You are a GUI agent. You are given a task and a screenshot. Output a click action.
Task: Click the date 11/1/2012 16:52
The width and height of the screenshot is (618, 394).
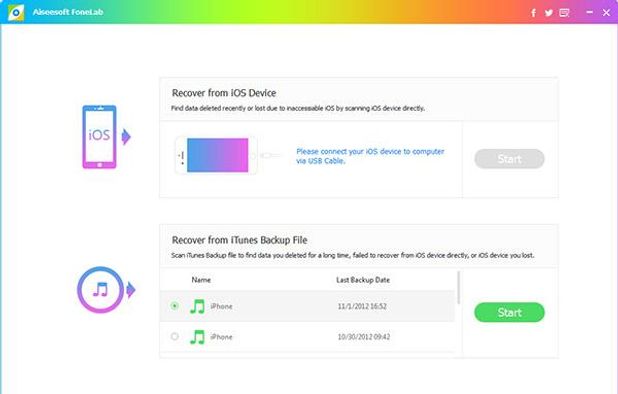[362, 306]
